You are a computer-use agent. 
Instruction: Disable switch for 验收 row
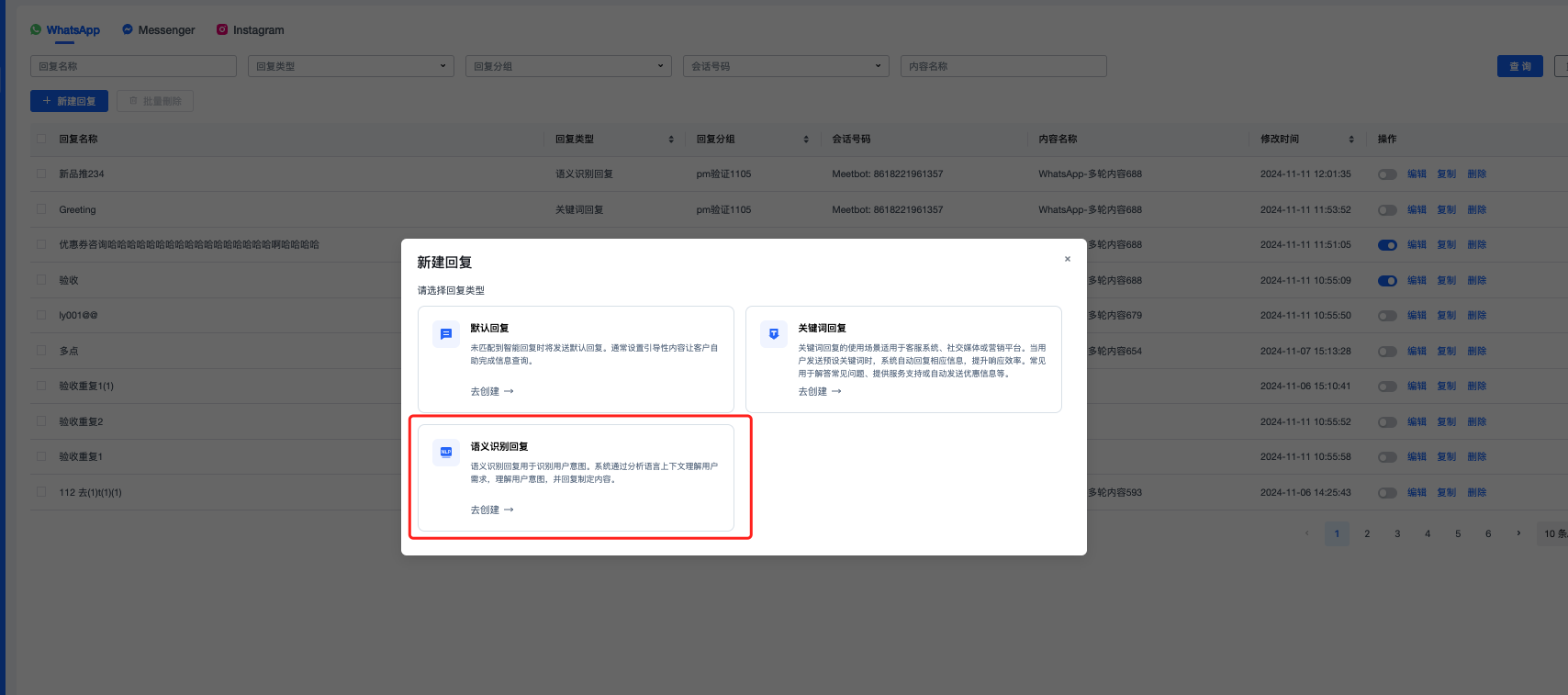[x=1387, y=281]
